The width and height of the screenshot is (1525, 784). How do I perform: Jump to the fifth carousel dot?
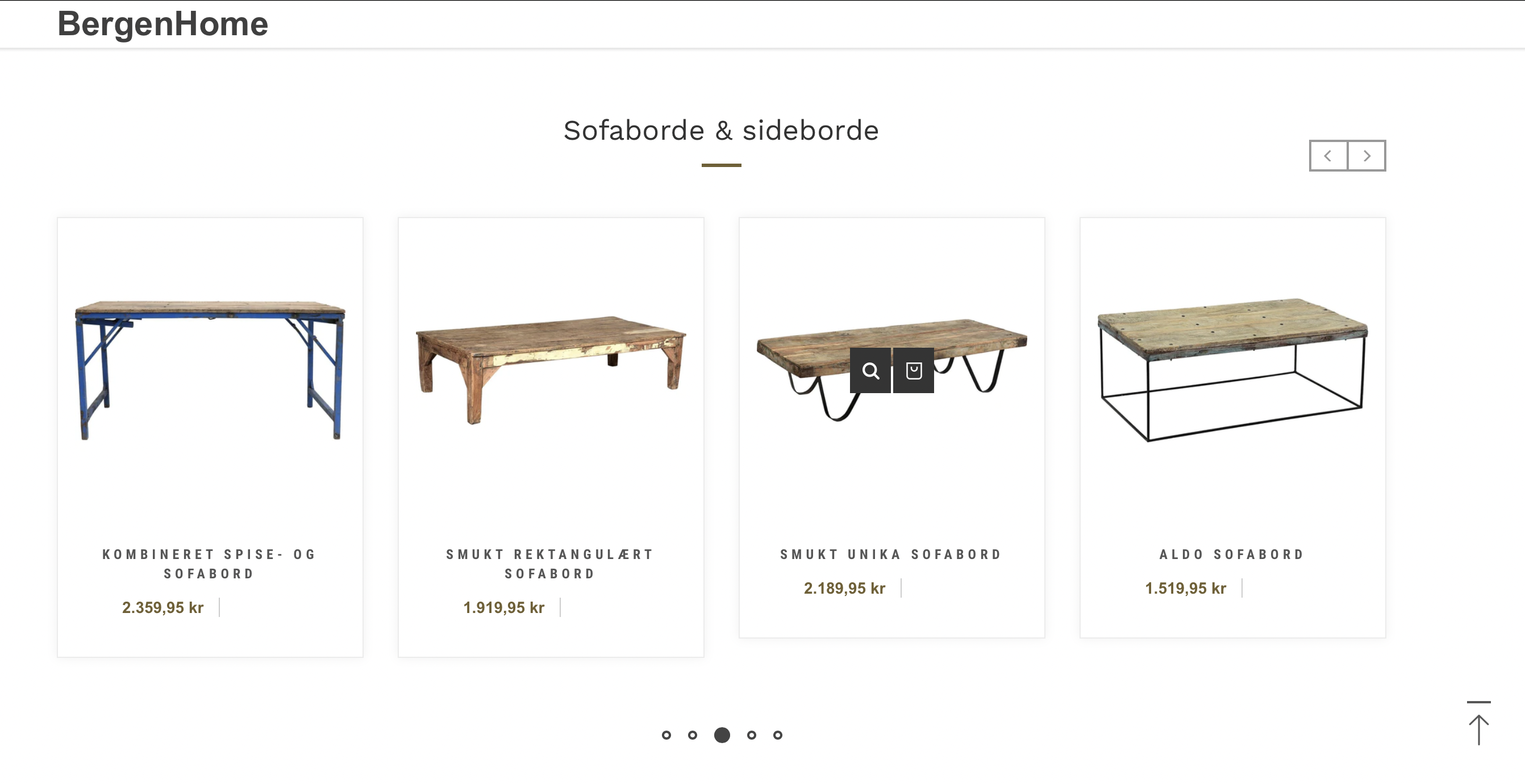[x=777, y=735]
